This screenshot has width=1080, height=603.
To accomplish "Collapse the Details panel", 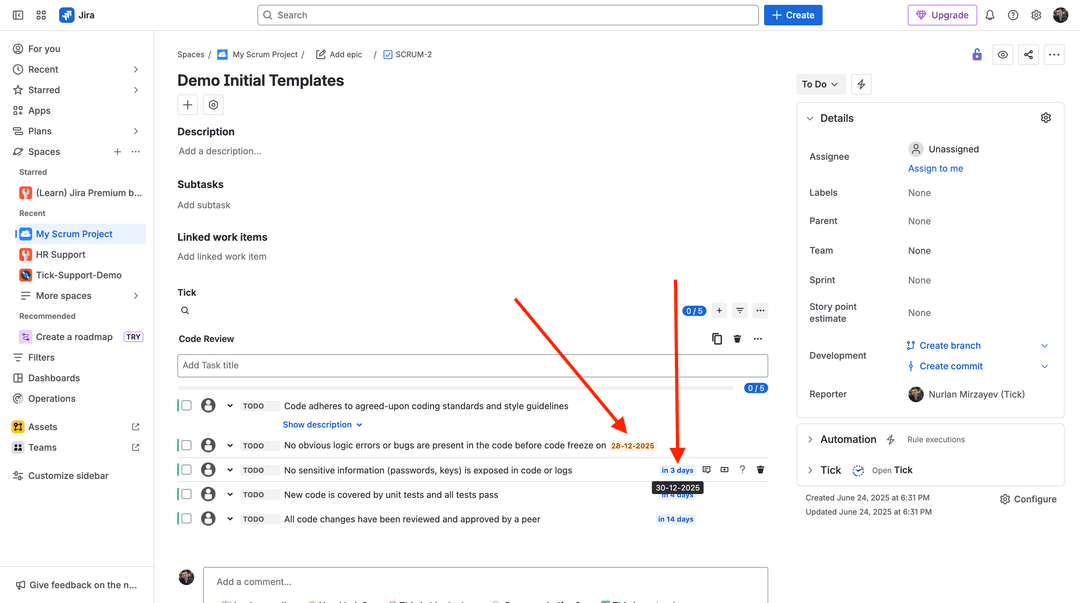I will coord(810,118).
